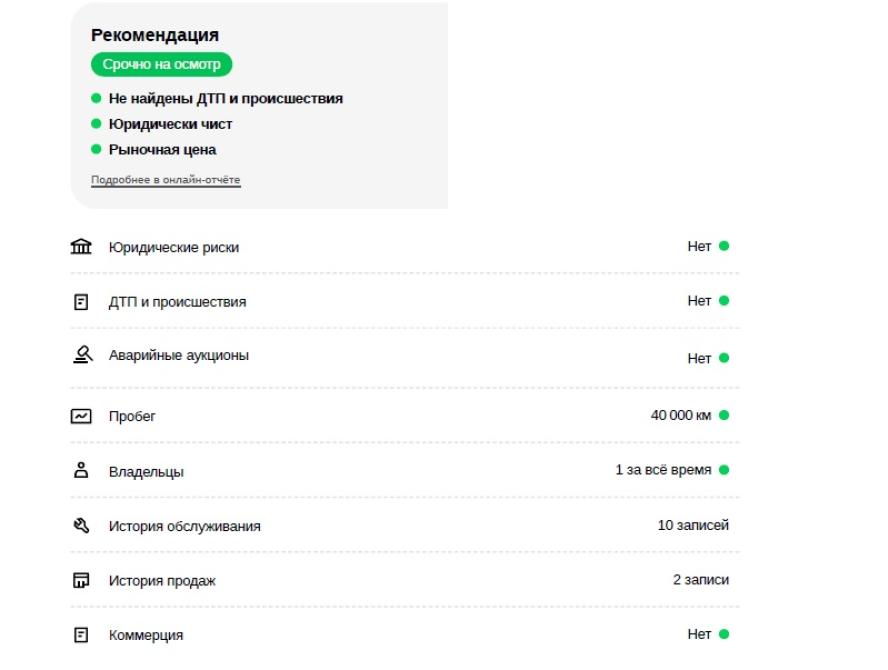Click the Срочно на осмотр green badge

pyautogui.click(x=161, y=65)
